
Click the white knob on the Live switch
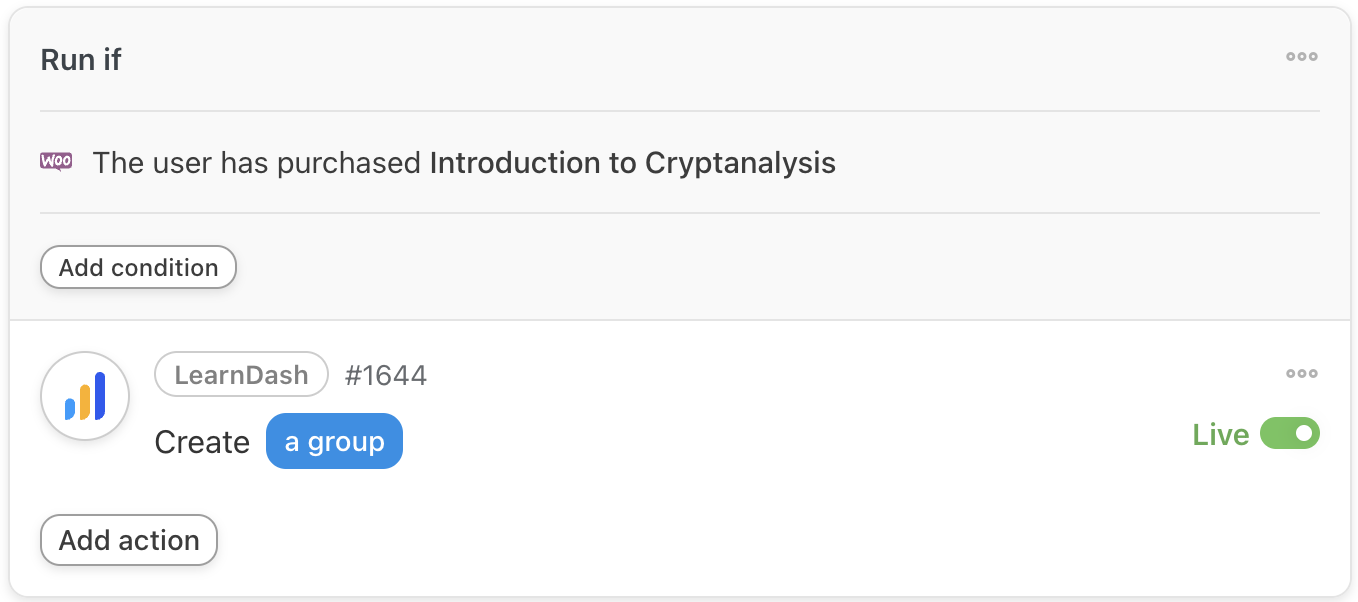point(1303,434)
